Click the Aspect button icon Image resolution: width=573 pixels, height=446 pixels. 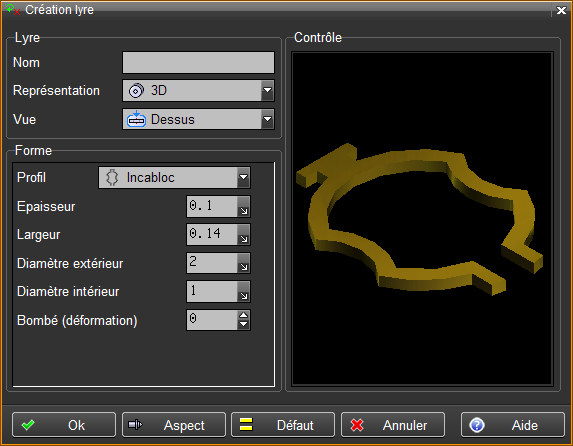(135, 424)
